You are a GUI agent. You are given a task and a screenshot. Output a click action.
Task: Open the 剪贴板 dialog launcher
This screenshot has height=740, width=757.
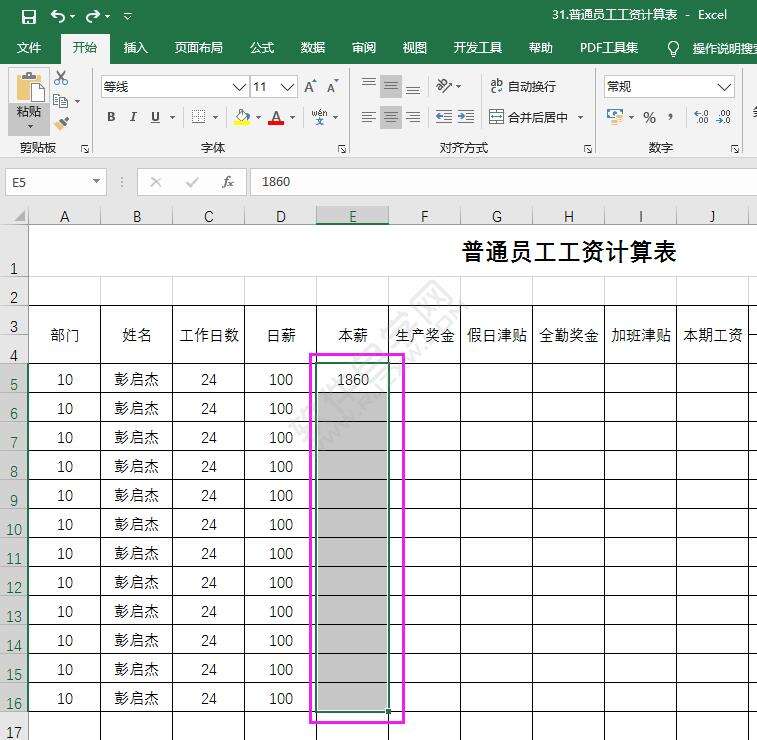click(85, 149)
